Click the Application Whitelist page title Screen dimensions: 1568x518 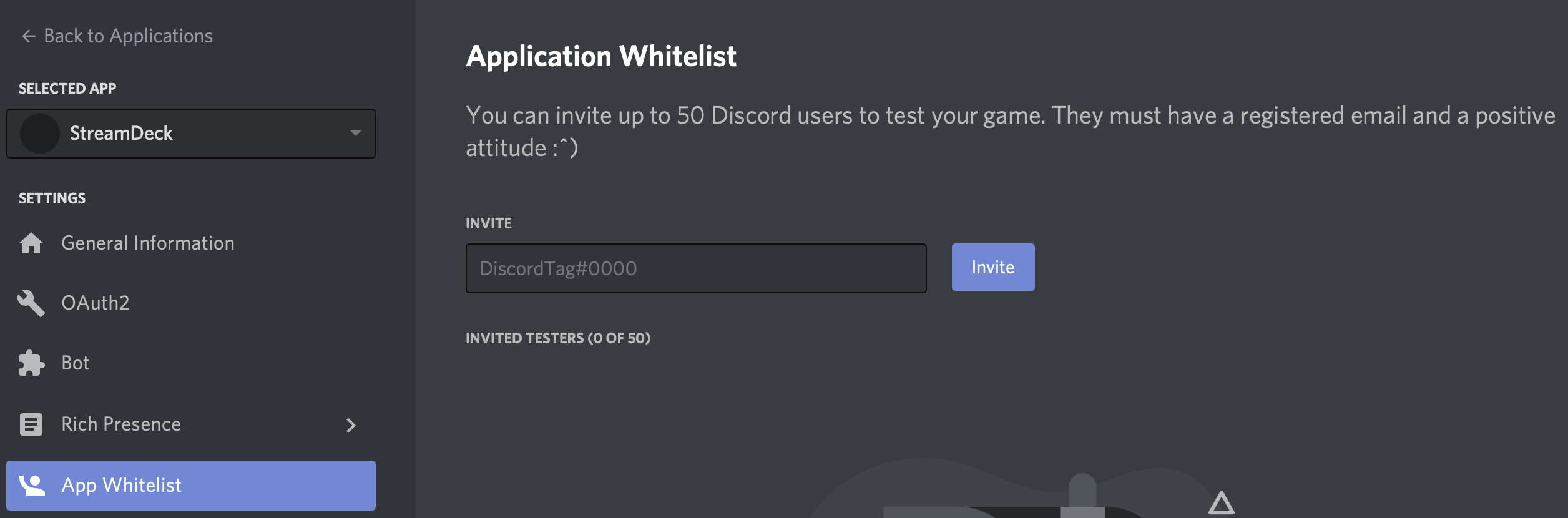click(601, 56)
